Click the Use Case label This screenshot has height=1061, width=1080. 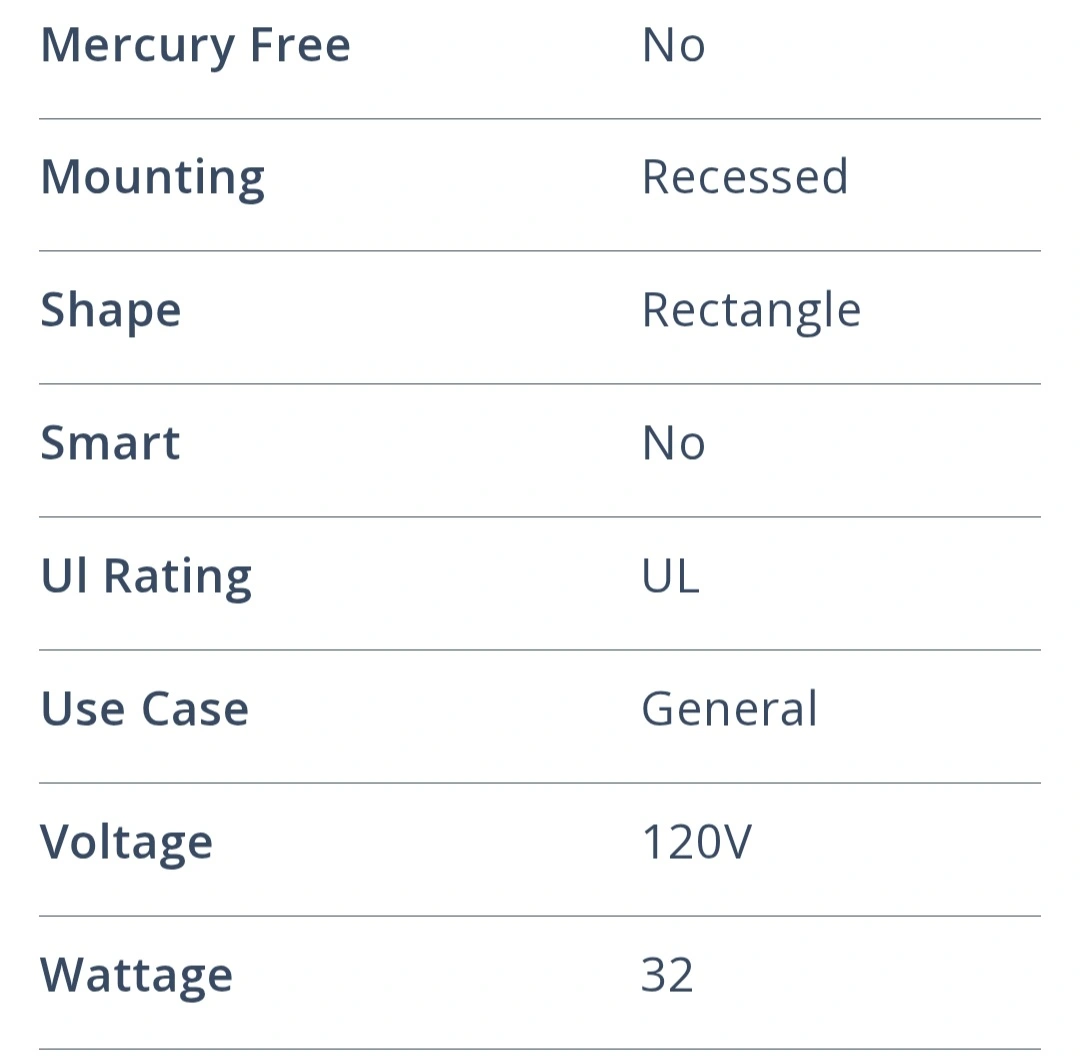click(x=144, y=709)
